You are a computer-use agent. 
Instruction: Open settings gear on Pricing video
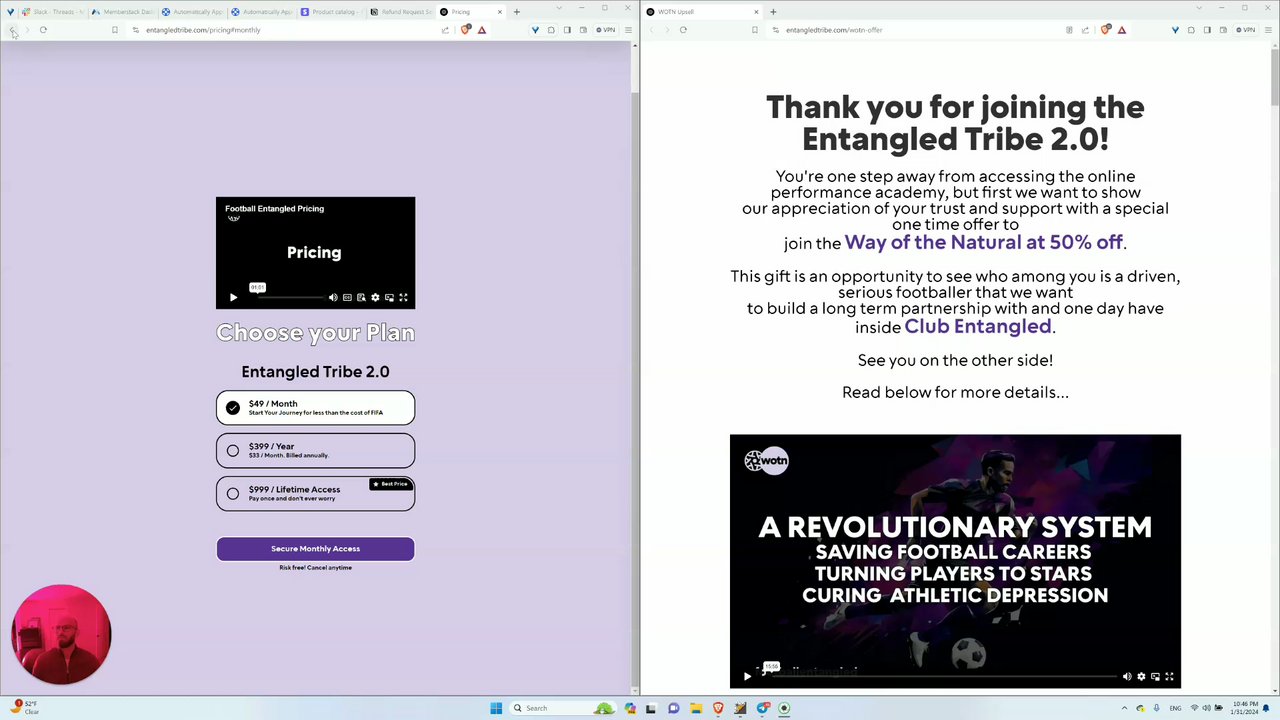375,297
